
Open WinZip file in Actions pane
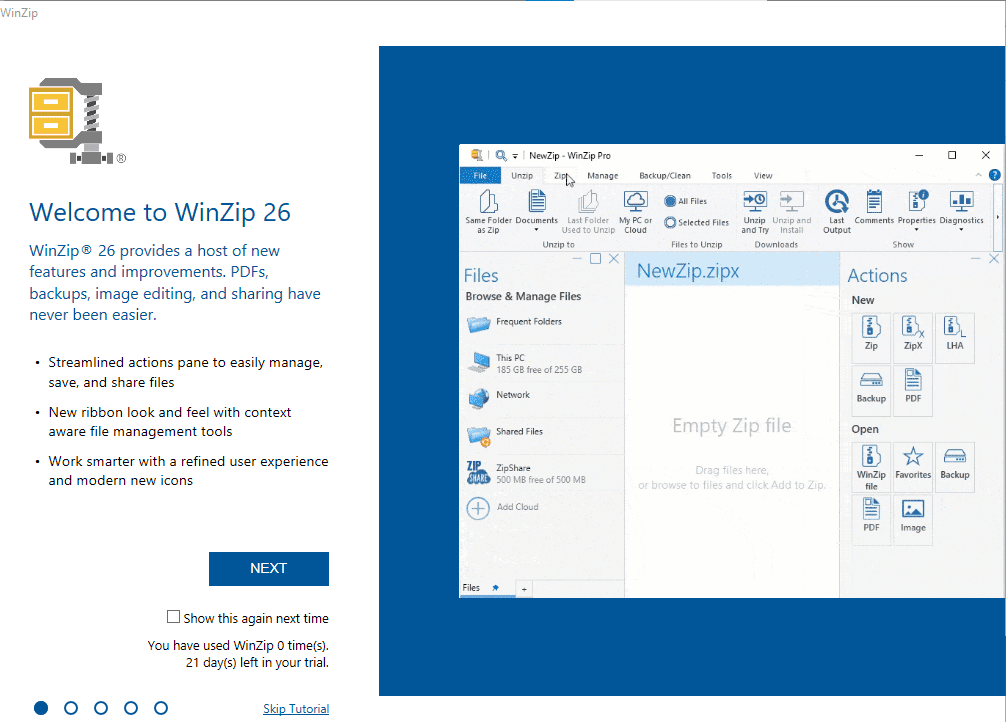click(871, 467)
